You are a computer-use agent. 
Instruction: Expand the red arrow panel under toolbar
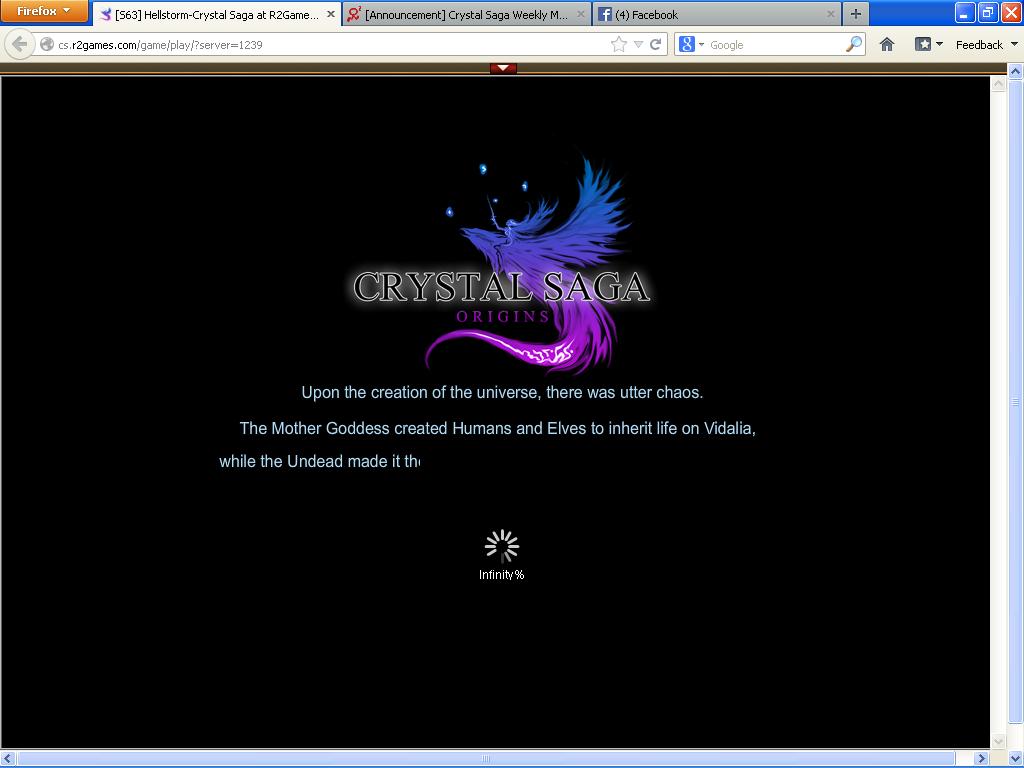coord(503,68)
